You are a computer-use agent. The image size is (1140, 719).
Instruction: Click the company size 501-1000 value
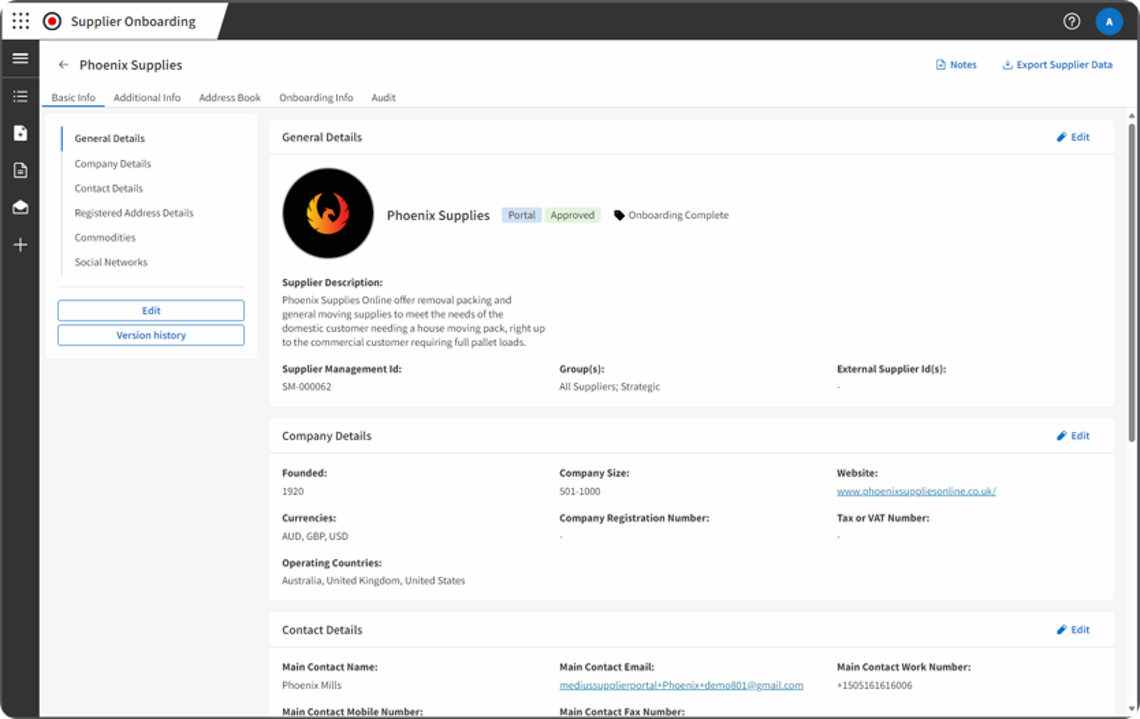(579, 491)
